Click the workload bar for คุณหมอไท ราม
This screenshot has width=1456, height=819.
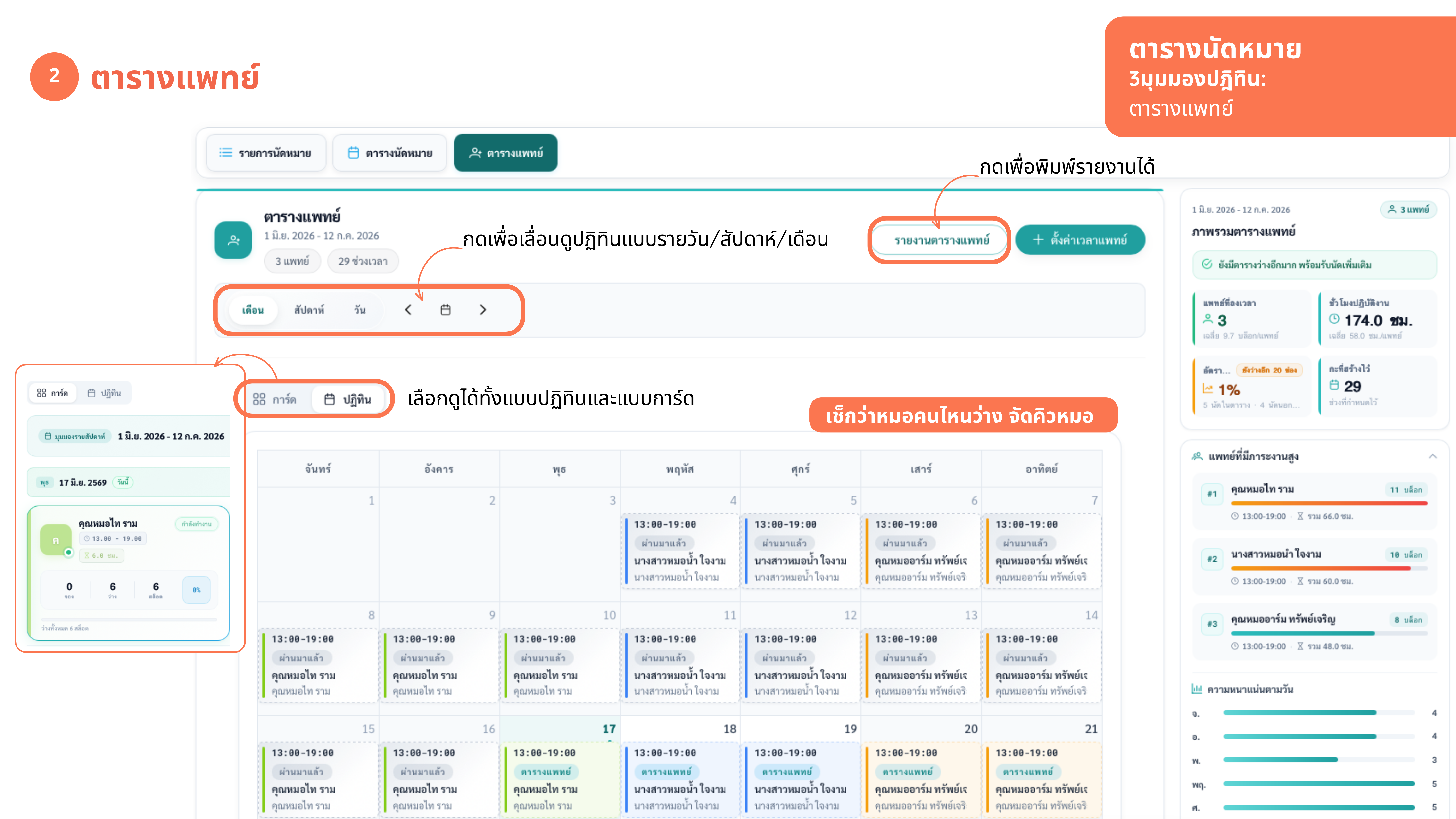pos(1329,503)
